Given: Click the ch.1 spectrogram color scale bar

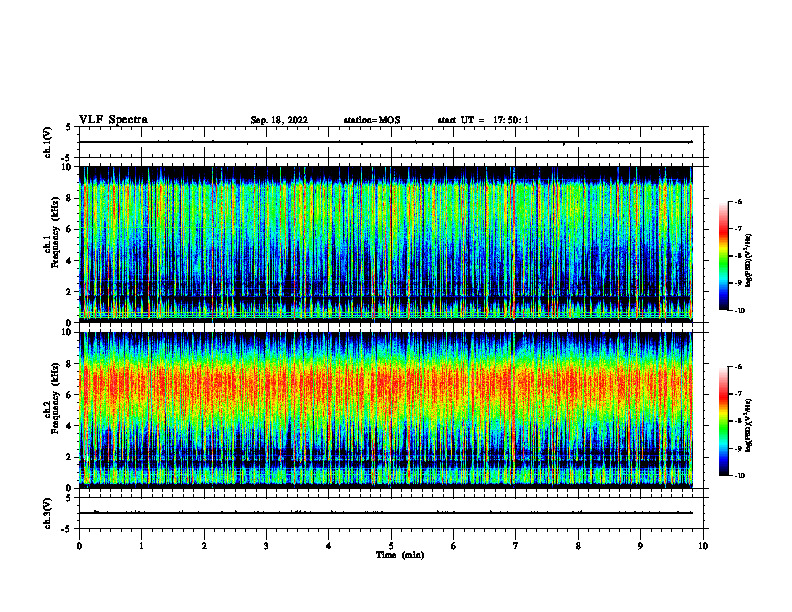Looking at the screenshot, I should pos(724,256).
